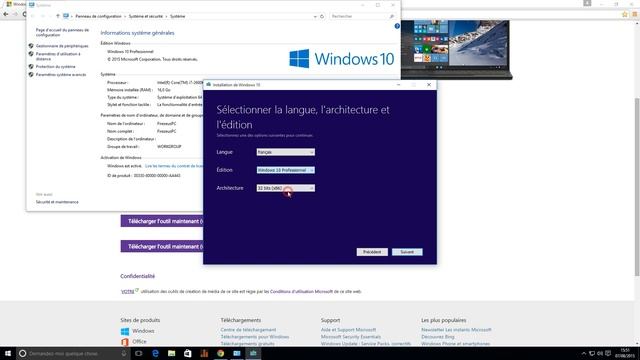Image resolution: width=640 pixels, height=360 pixels.
Task: Open Task View from the taskbar
Action: click(x=139, y=353)
